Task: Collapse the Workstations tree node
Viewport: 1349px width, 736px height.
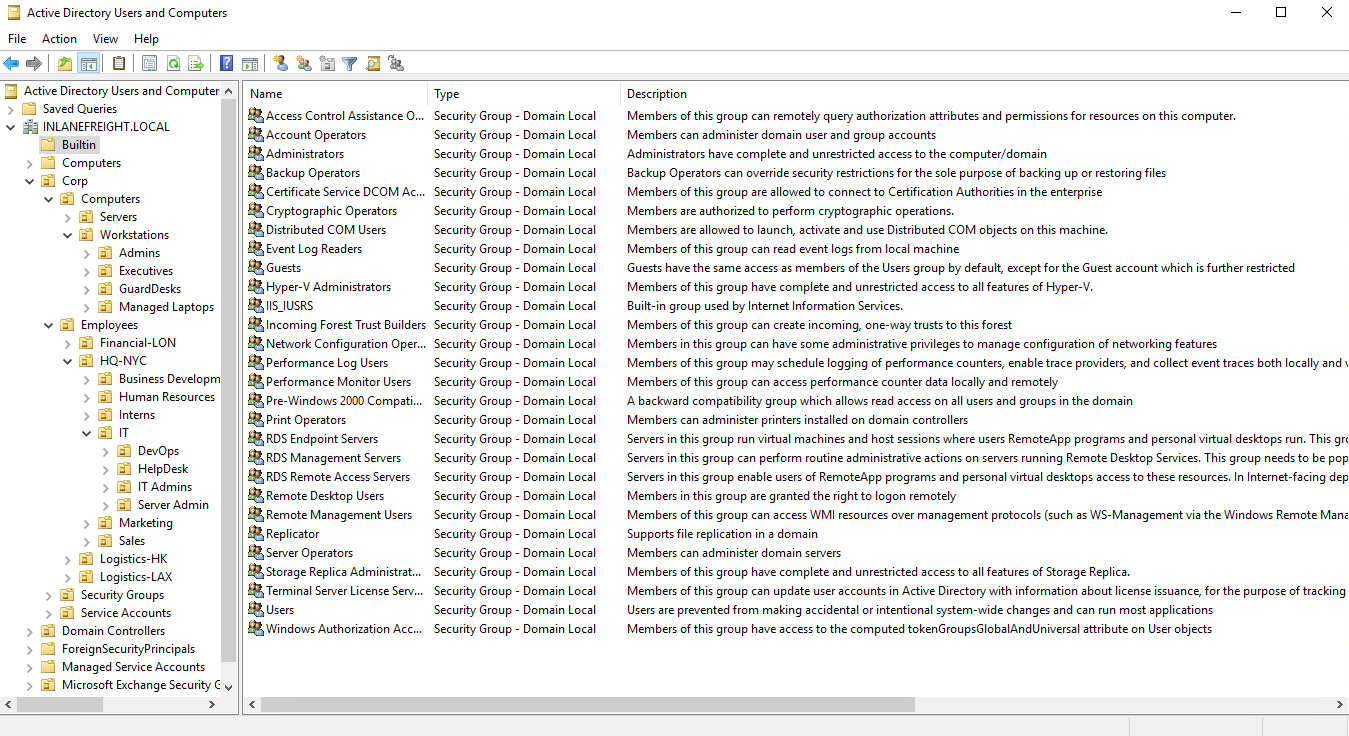Action: pyautogui.click(x=68, y=235)
